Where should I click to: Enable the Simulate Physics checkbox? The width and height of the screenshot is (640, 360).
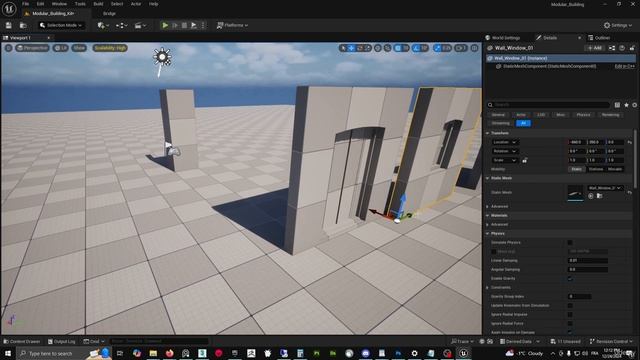(x=570, y=242)
